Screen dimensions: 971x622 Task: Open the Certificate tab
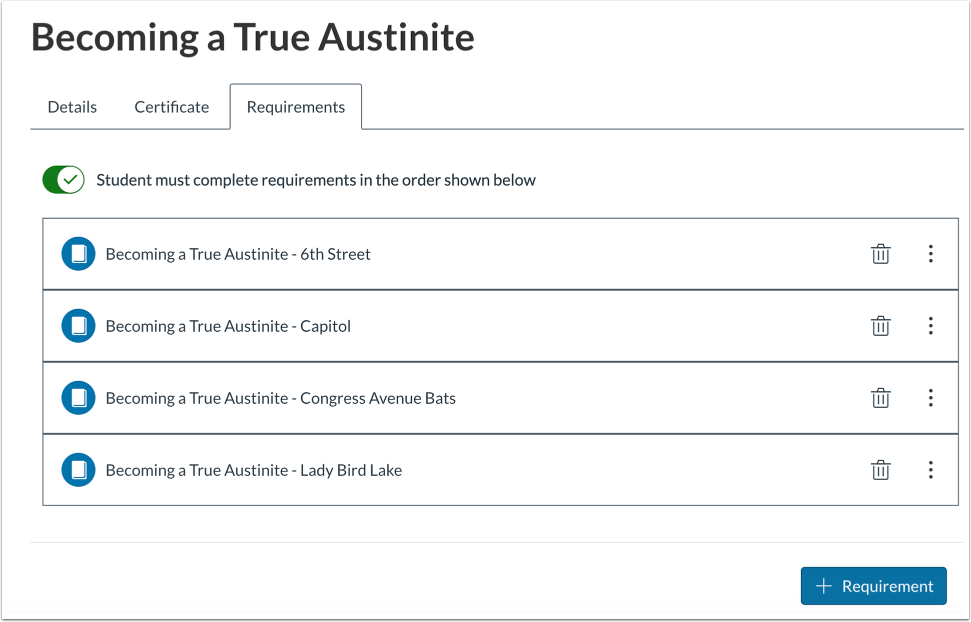coord(172,107)
